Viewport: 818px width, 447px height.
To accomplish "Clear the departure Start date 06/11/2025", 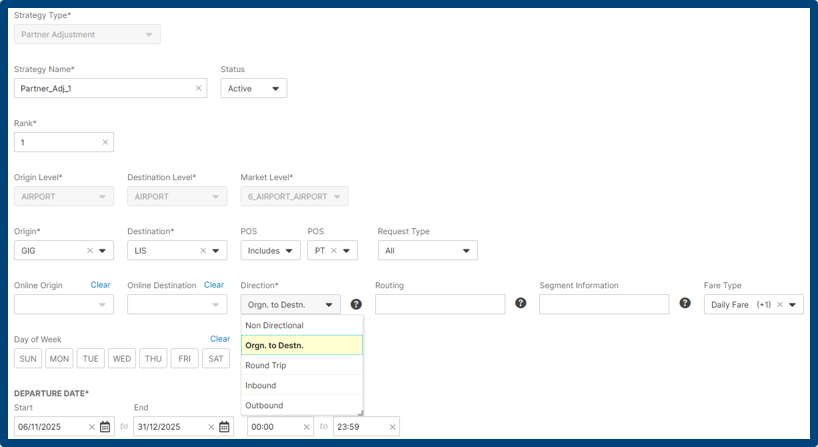I will coord(92,427).
